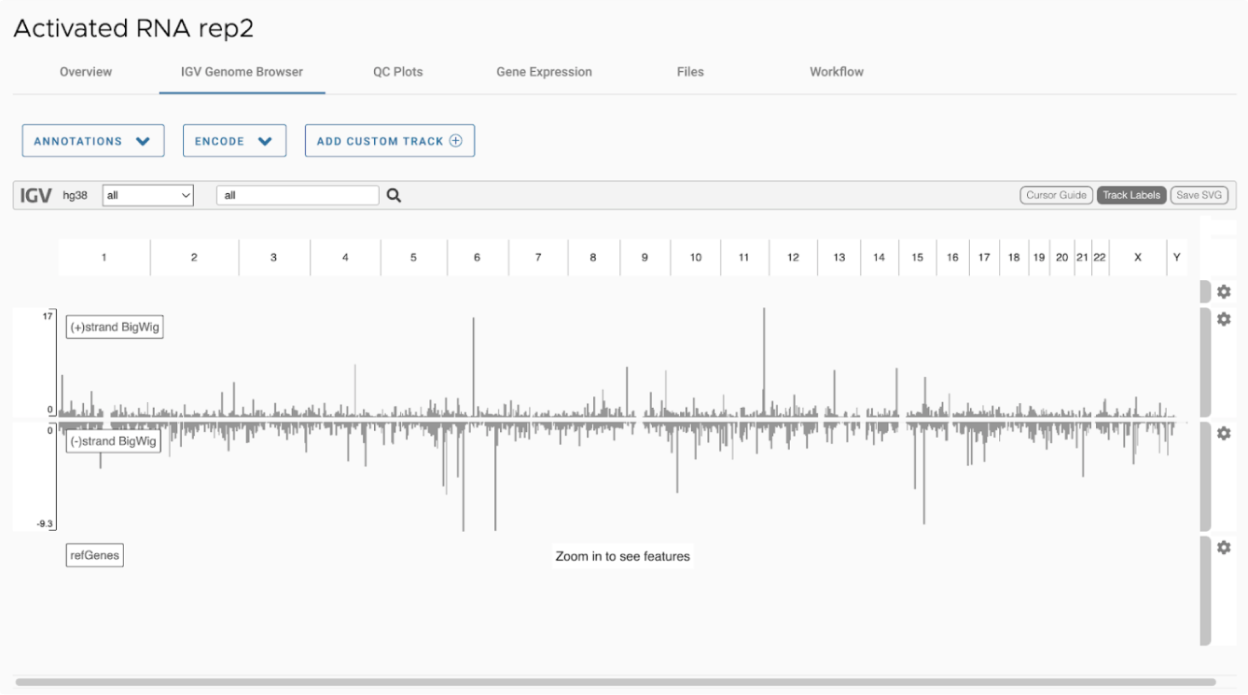Click the IGV logo
Image resolution: width=1248 pixels, height=695 pixels.
(x=36, y=196)
